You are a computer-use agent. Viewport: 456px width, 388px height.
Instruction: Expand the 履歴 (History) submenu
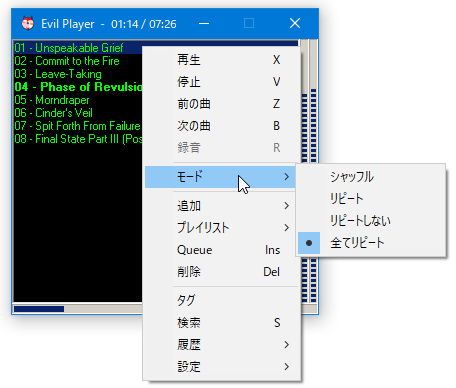[x=222, y=345]
